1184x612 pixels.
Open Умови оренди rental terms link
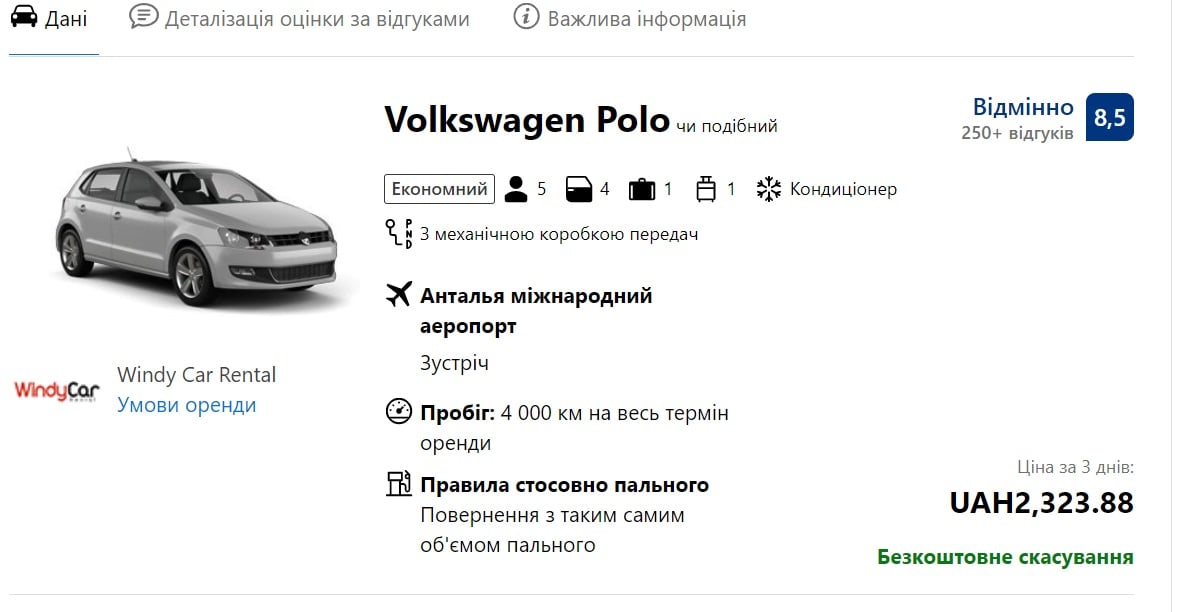pyautogui.click(x=187, y=405)
